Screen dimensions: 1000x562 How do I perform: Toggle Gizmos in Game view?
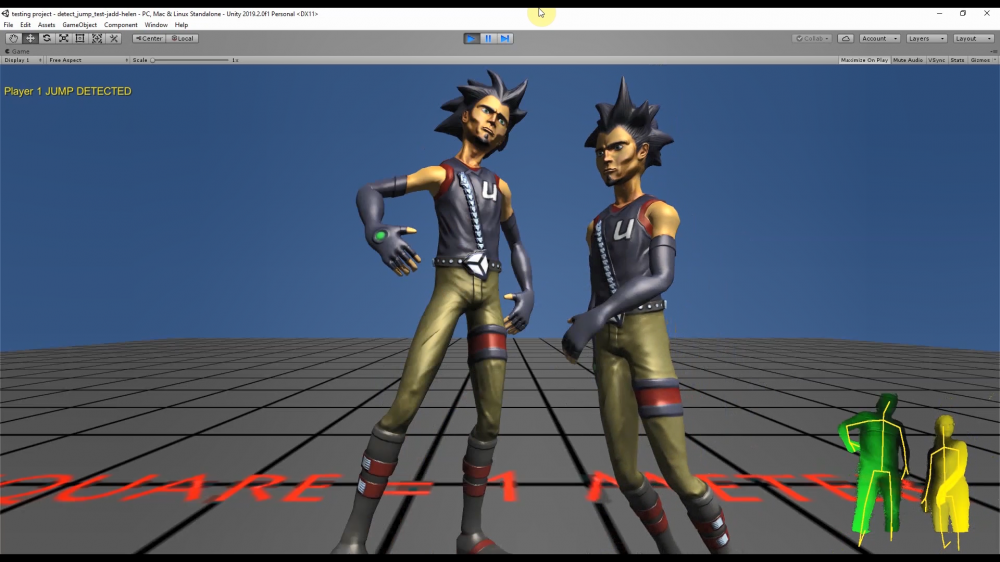(x=980, y=60)
